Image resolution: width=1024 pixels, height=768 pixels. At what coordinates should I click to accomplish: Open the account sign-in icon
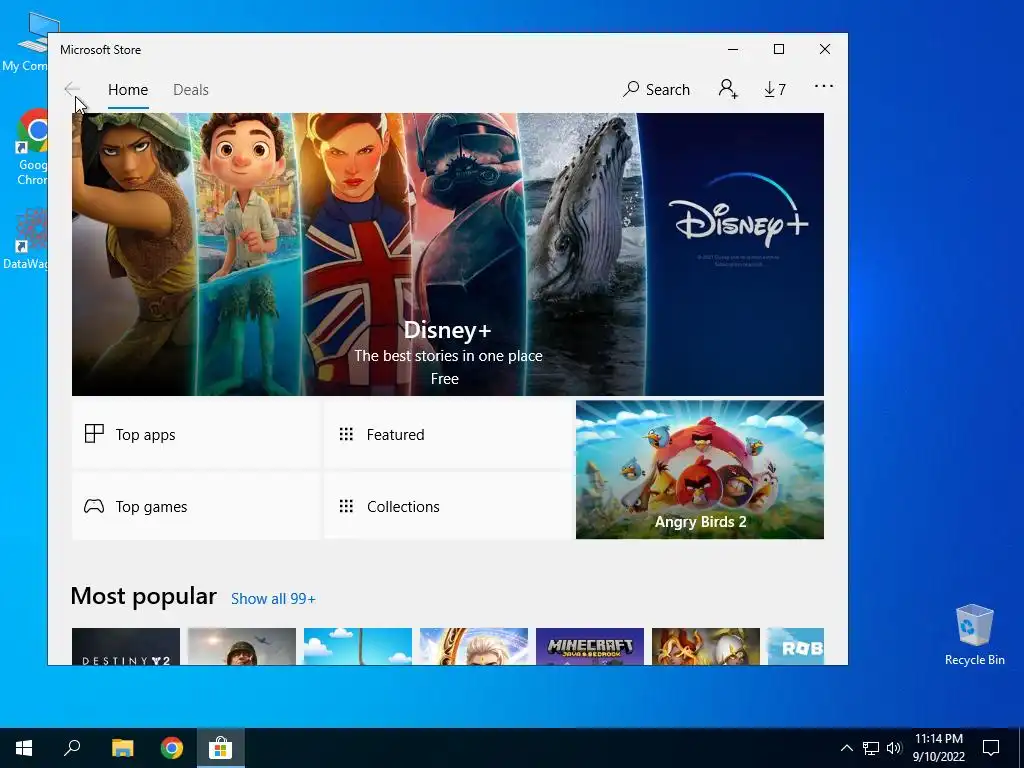[728, 89]
